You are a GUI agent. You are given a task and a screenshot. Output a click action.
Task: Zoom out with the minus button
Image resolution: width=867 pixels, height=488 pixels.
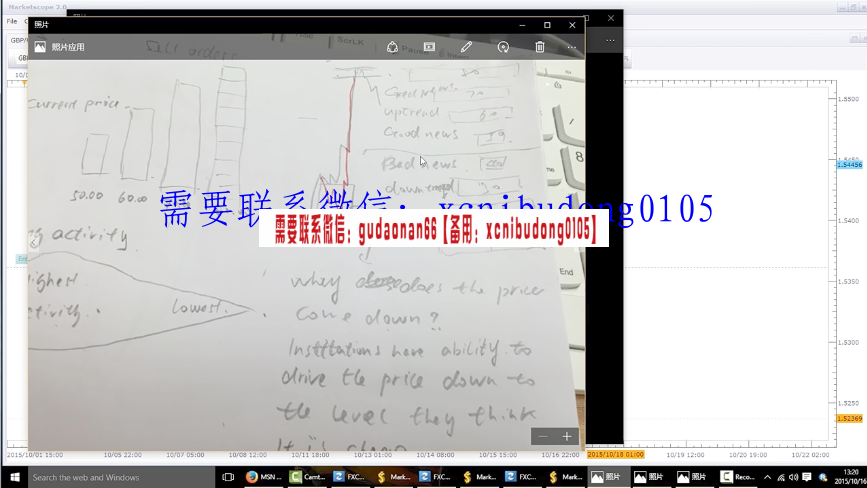click(543, 436)
